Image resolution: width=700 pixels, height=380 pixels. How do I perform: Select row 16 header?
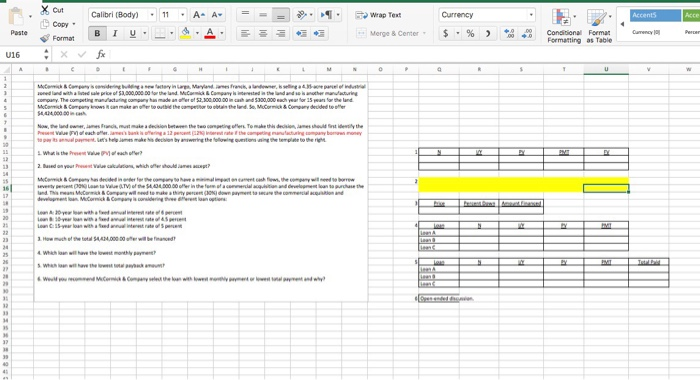5,188
